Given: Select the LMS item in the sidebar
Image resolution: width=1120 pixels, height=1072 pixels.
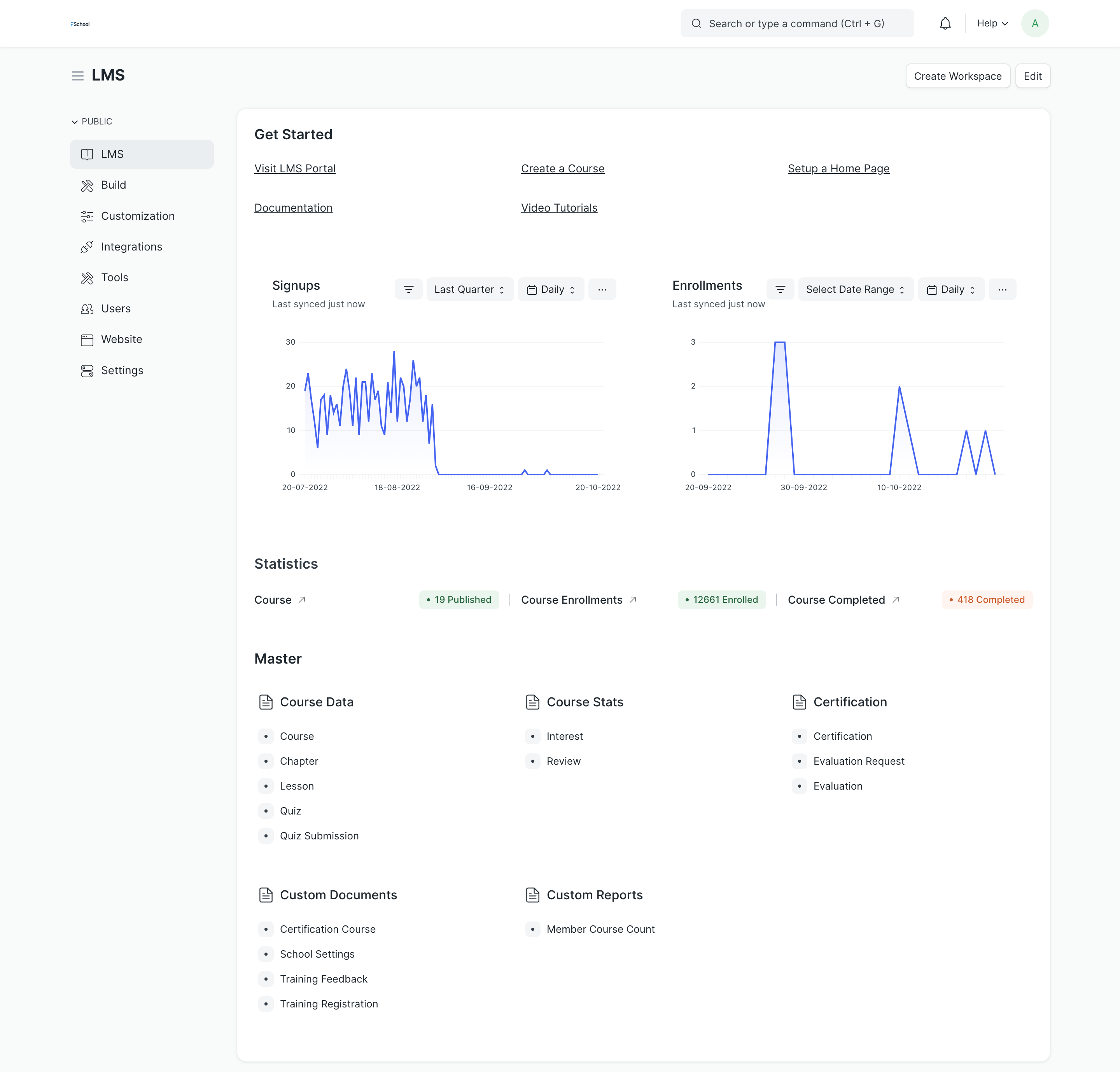Looking at the screenshot, I should click(112, 154).
